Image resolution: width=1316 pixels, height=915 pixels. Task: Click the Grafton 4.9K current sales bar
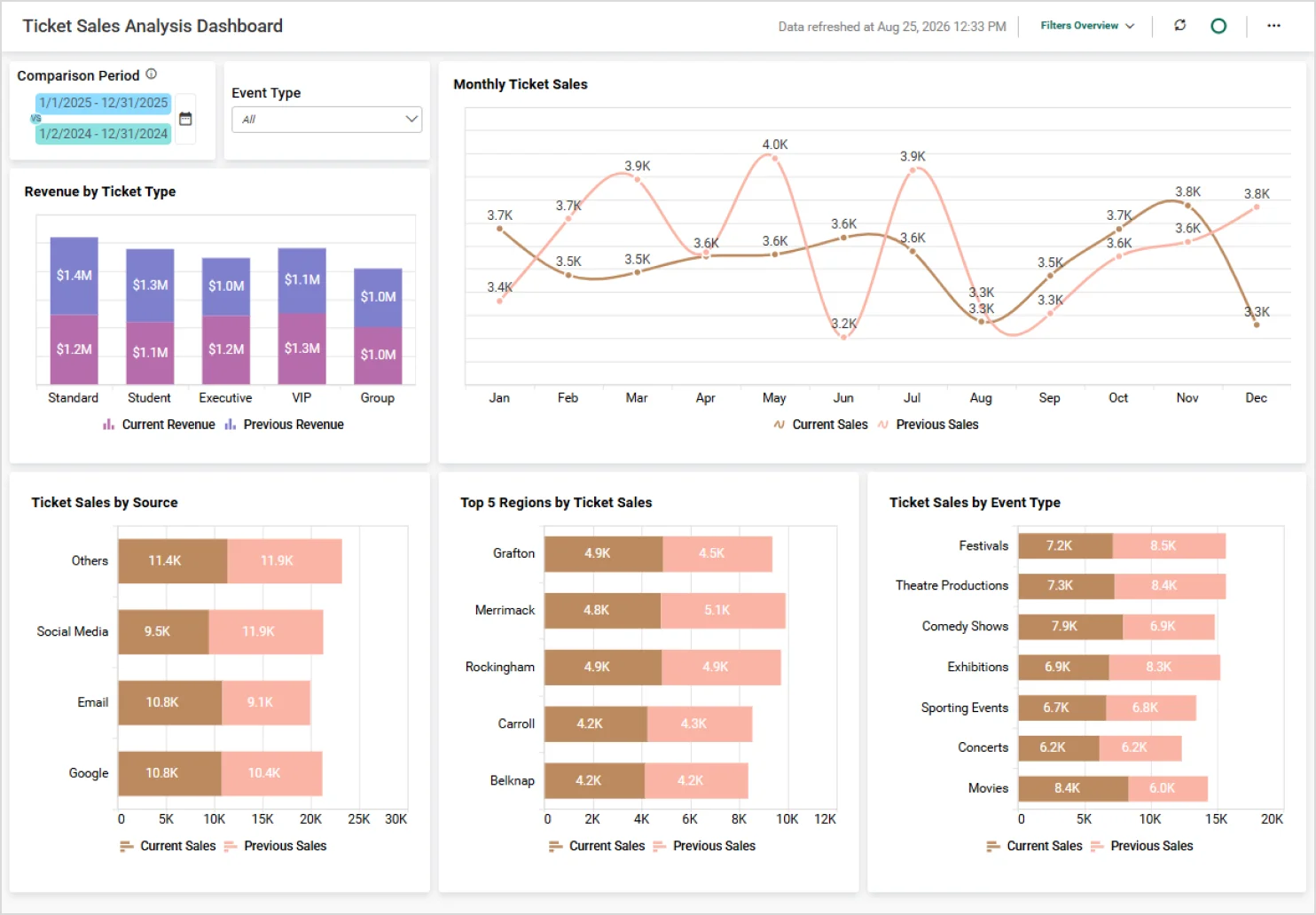(x=604, y=554)
